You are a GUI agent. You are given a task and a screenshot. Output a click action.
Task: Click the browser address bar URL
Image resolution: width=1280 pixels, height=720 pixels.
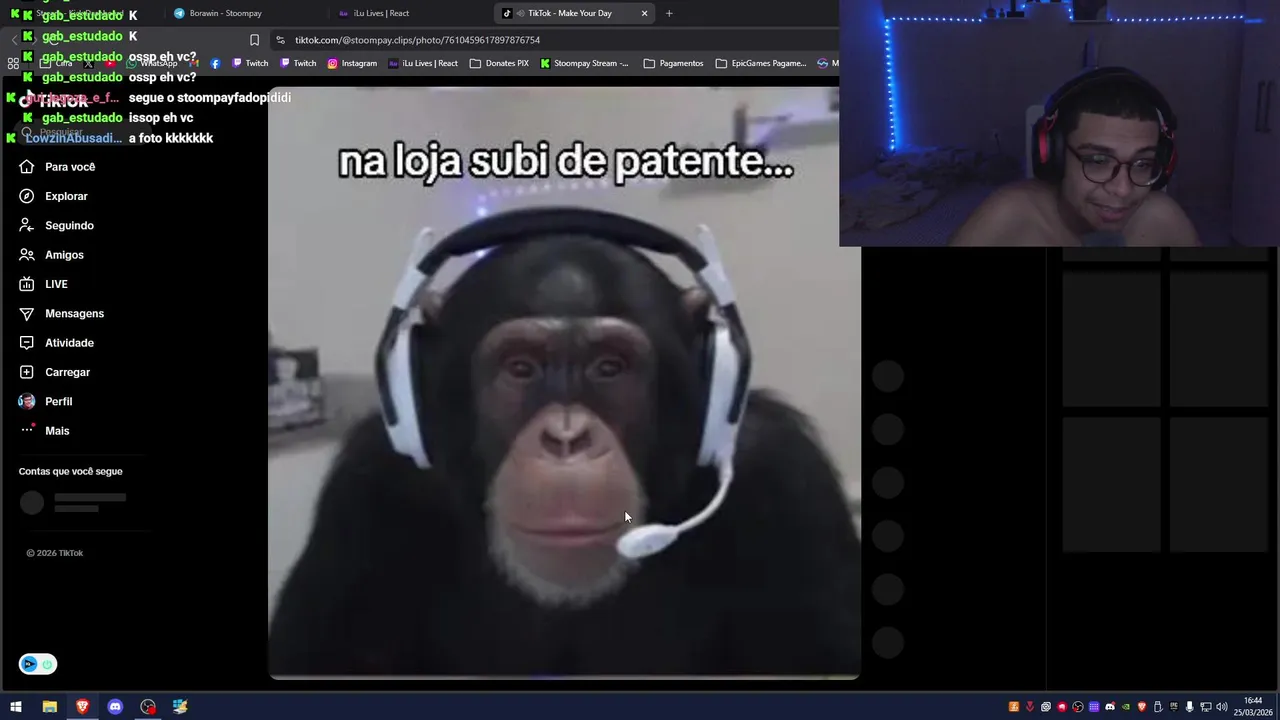point(417,40)
